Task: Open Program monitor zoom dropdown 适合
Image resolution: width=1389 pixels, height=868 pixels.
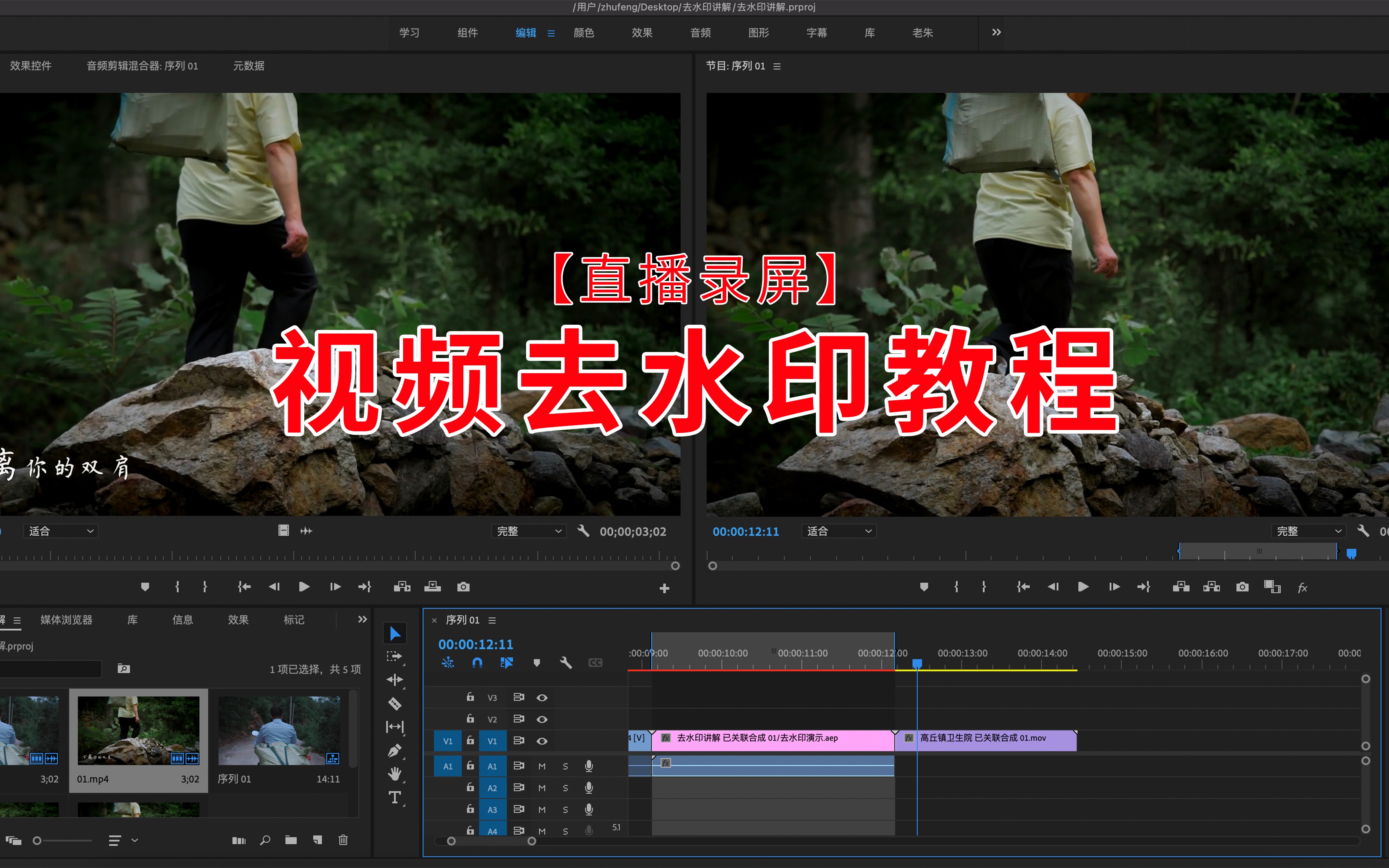Action: [838, 532]
